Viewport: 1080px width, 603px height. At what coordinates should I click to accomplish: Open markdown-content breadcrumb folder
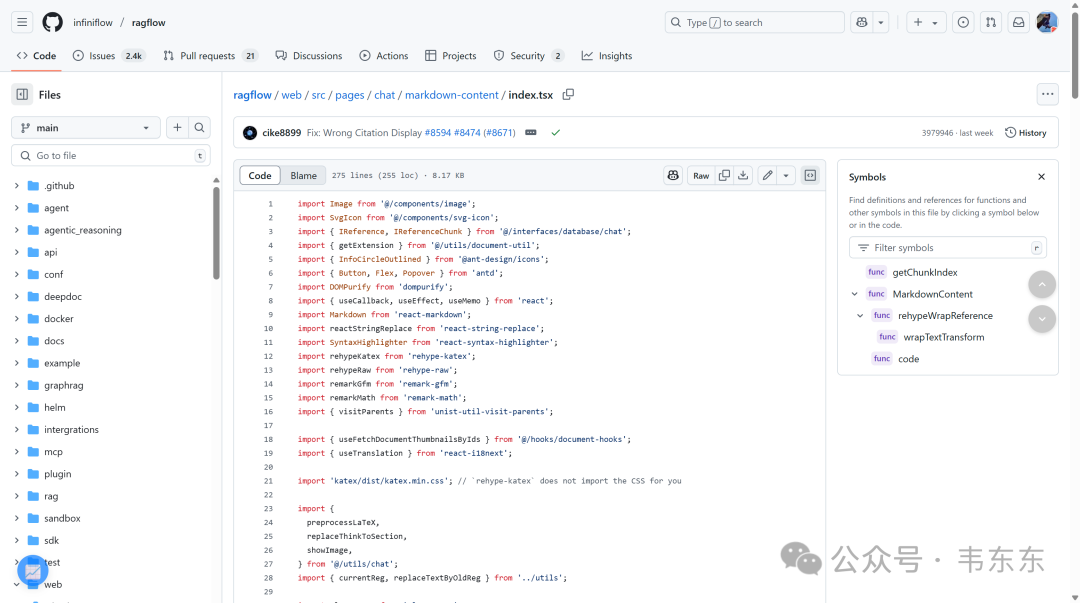(451, 95)
